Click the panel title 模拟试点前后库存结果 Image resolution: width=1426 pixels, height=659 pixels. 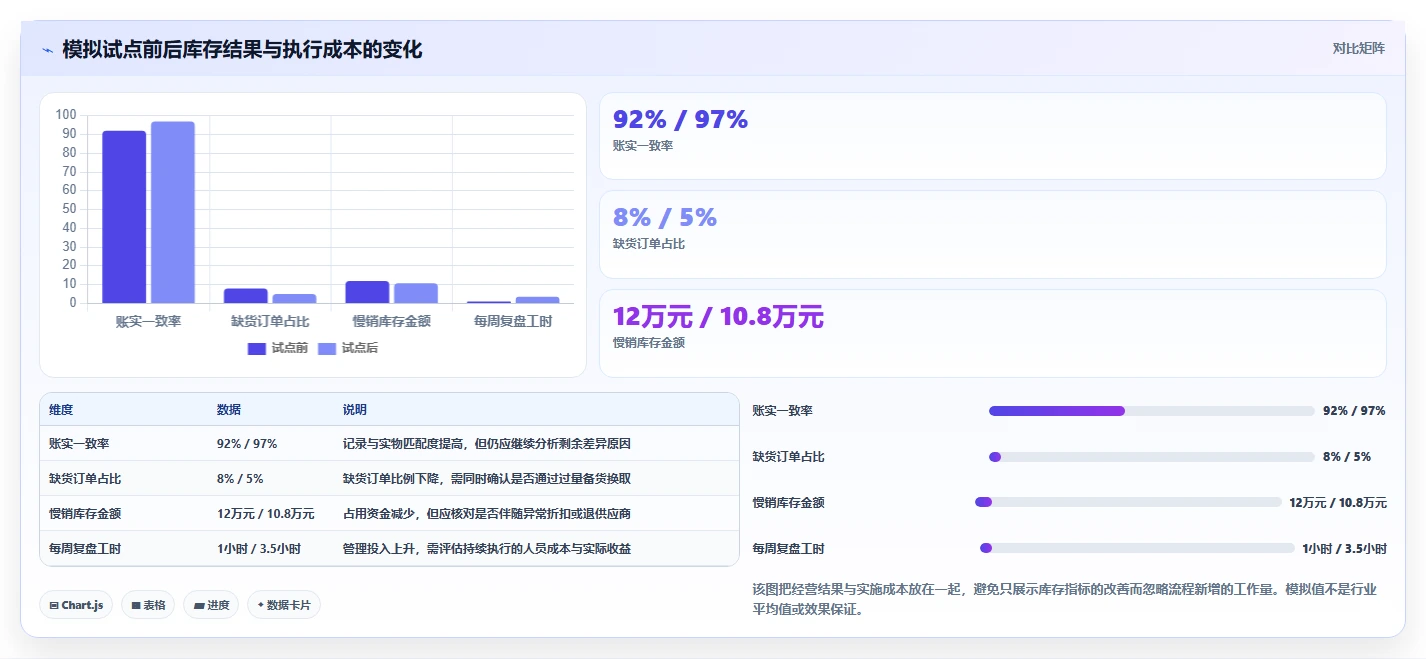tap(242, 50)
